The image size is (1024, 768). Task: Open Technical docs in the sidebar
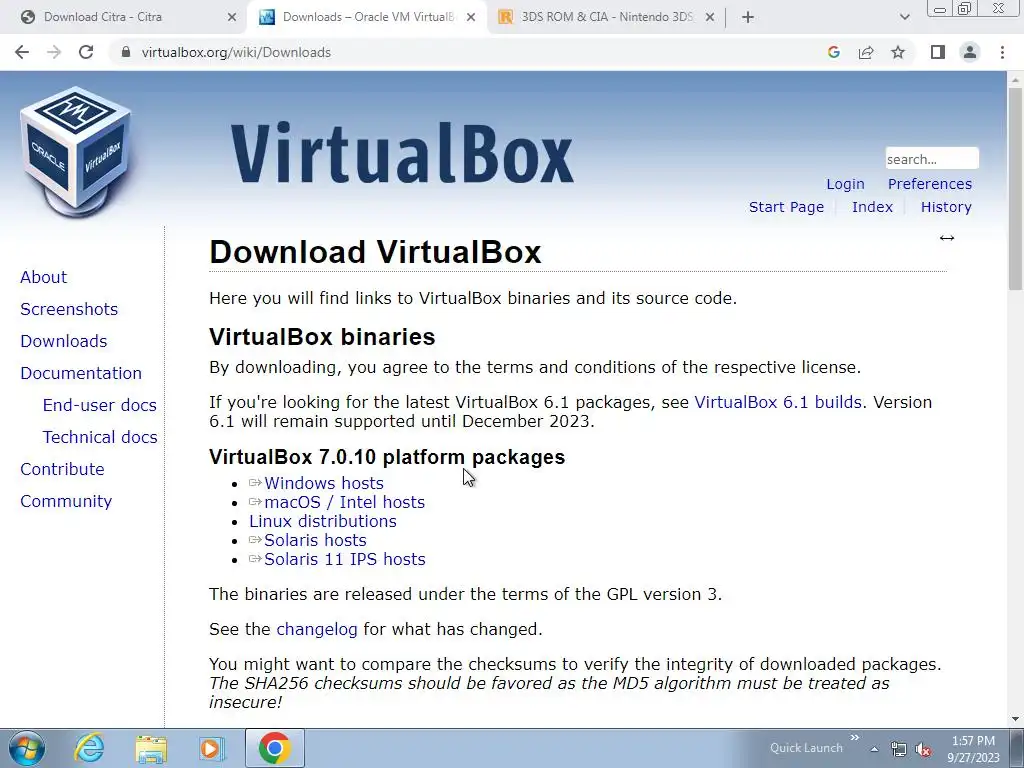tap(100, 437)
